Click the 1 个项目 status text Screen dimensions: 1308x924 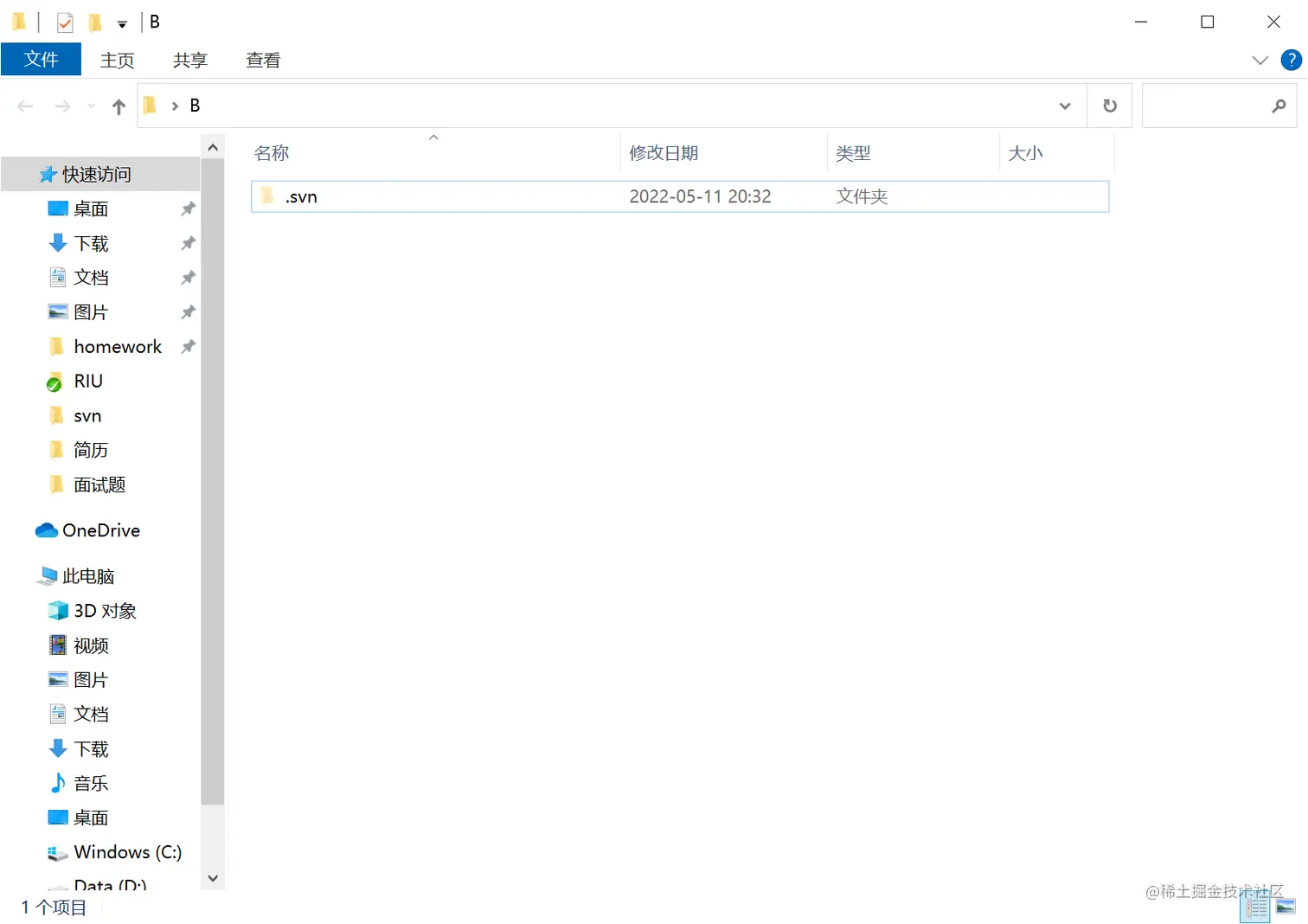click(54, 908)
